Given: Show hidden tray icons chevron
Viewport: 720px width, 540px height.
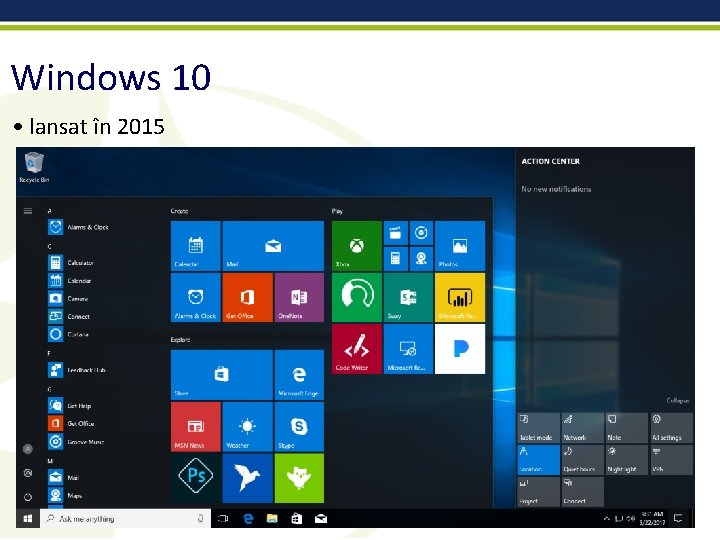Looking at the screenshot, I should point(607,518).
